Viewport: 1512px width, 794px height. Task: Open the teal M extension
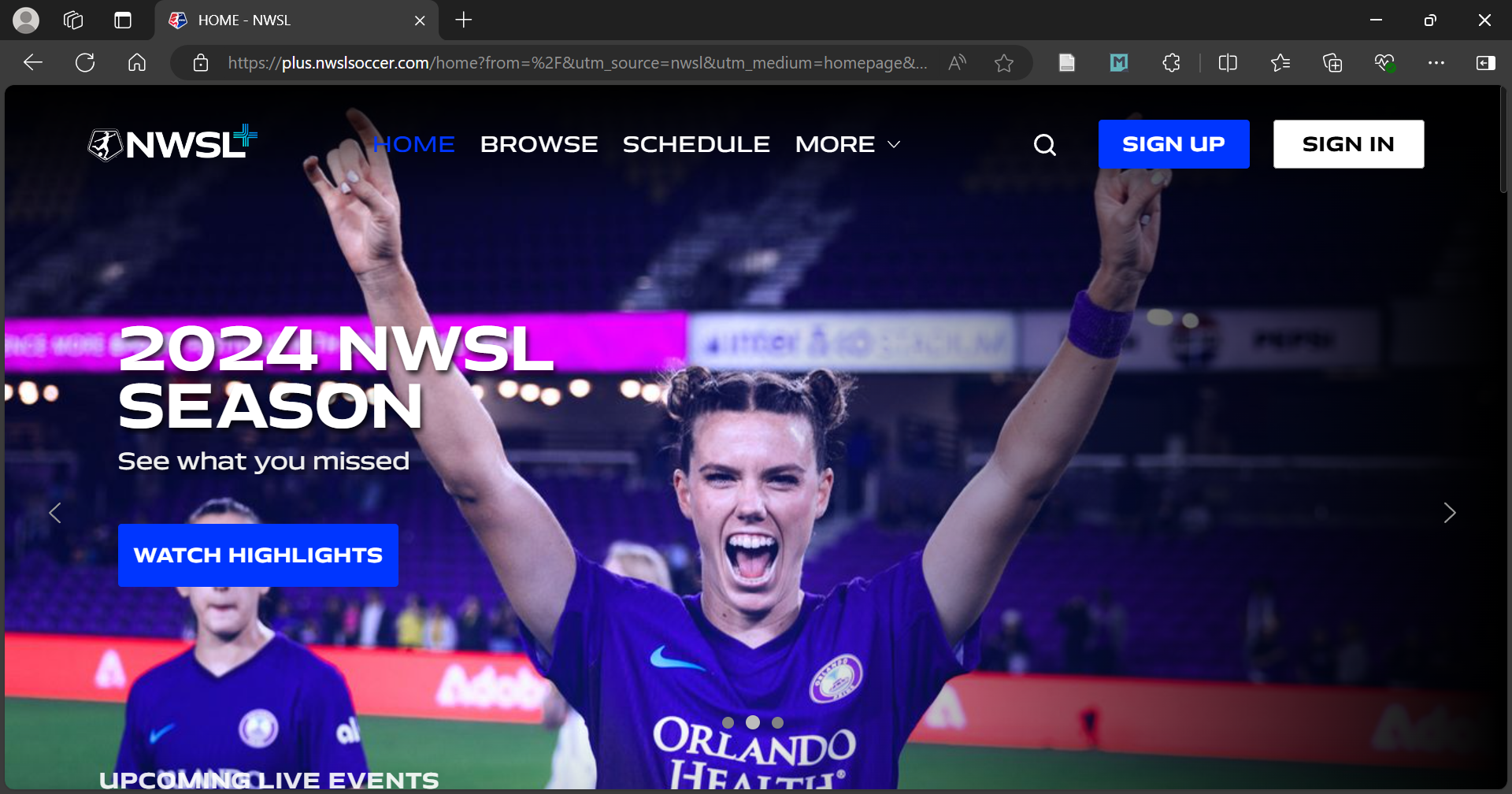pyautogui.click(x=1119, y=63)
